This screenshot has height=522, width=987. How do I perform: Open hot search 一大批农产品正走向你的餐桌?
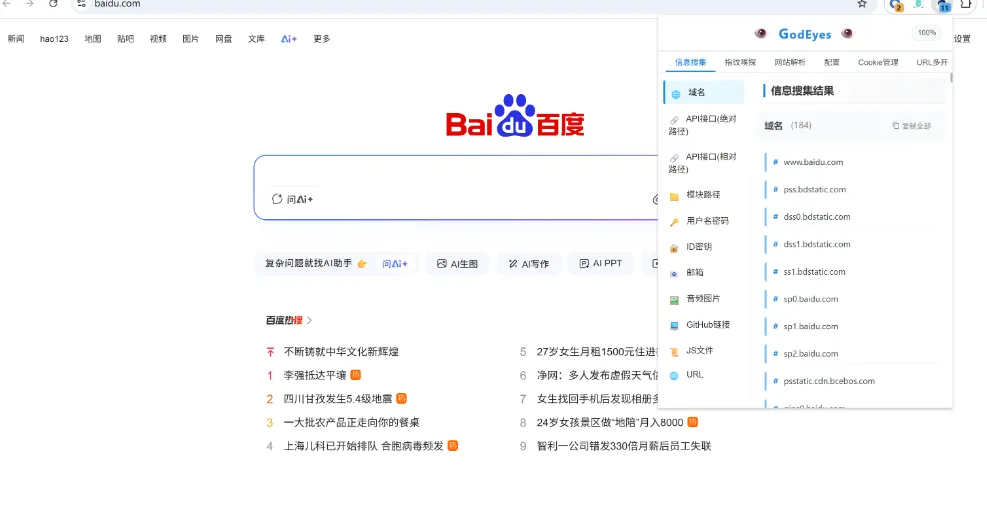click(351, 423)
